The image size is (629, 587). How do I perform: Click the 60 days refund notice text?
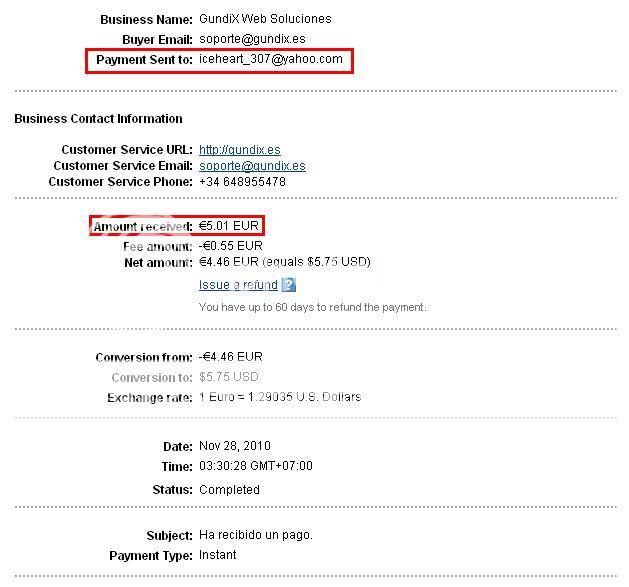tap(312, 307)
